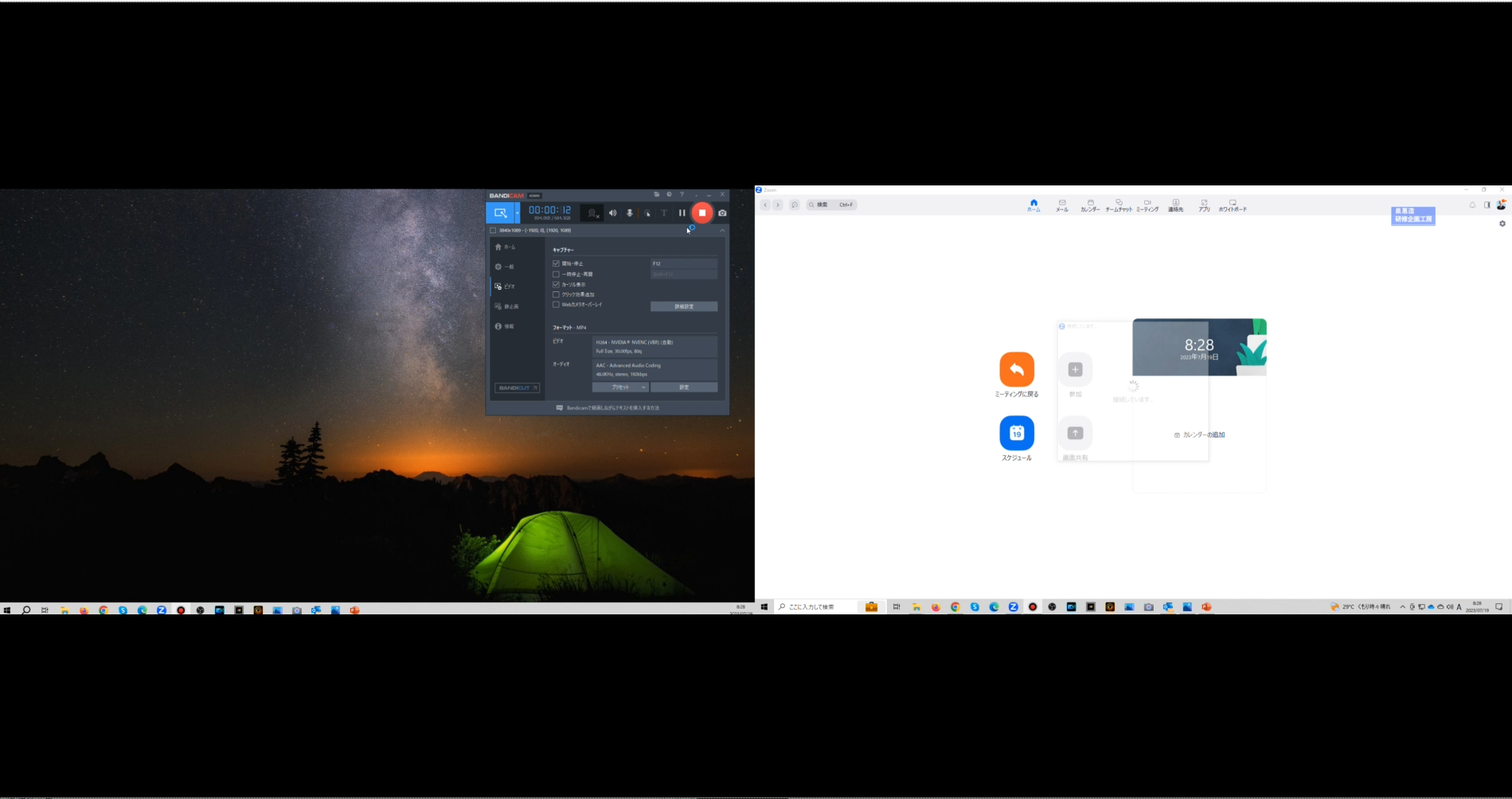Open the BANDICUT link button
This screenshot has height=799, width=1512.
click(x=517, y=388)
